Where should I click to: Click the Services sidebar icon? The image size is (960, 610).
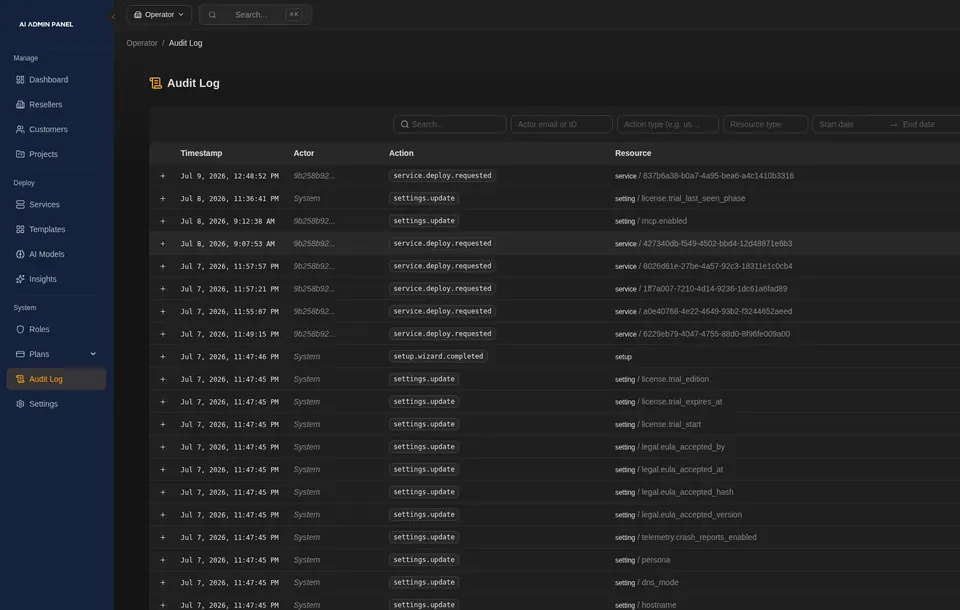pyautogui.click(x=20, y=205)
